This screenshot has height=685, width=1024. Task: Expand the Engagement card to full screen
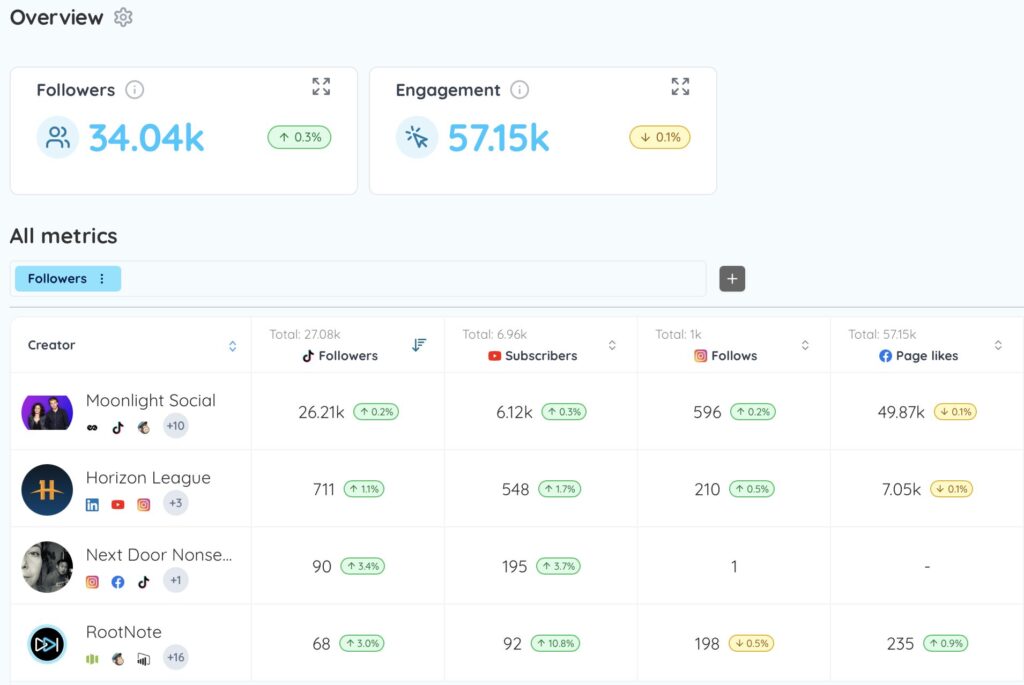pyautogui.click(x=680, y=86)
